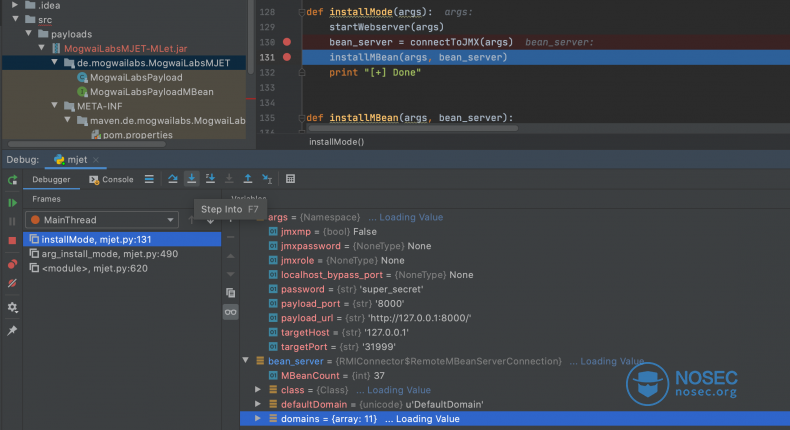Collapse the bean_server variable
This screenshot has height=430, width=790.
245,360
